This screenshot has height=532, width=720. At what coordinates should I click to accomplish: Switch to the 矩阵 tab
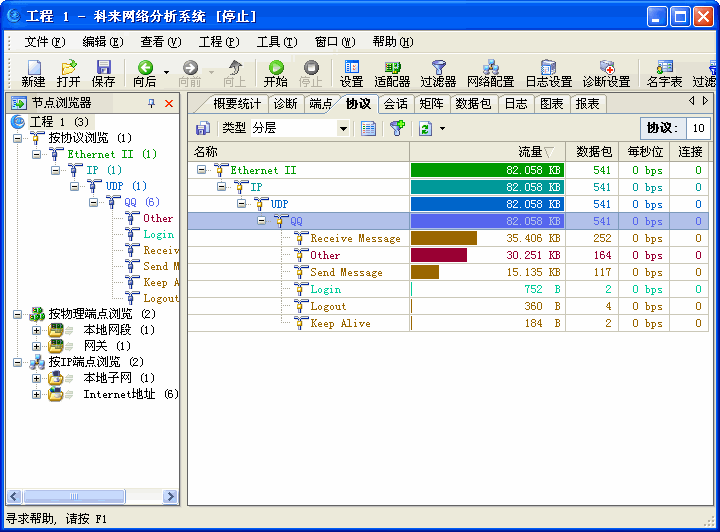coord(432,104)
